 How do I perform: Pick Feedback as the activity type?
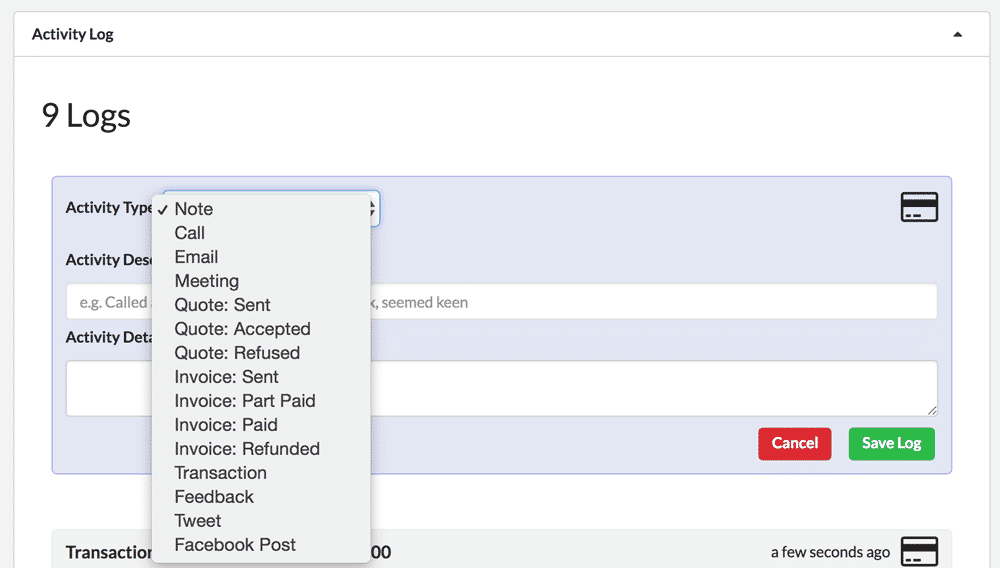[261, 497]
